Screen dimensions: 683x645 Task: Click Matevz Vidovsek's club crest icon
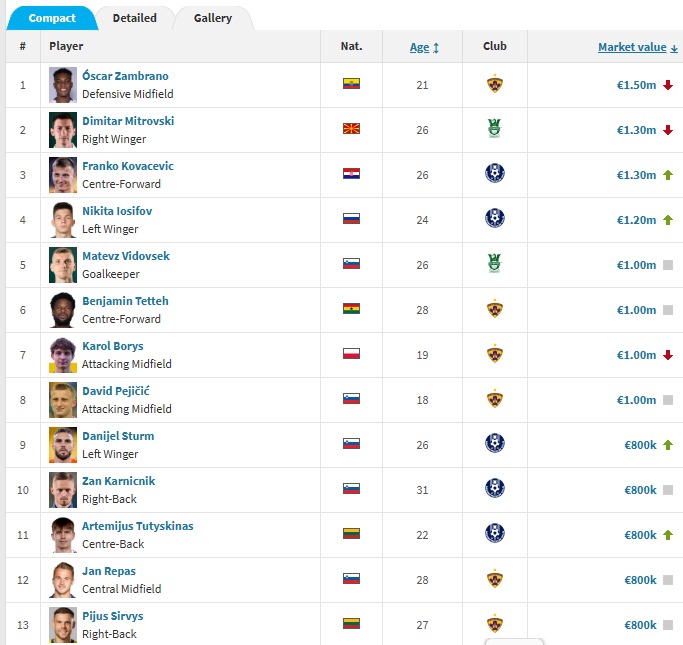[x=494, y=264]
